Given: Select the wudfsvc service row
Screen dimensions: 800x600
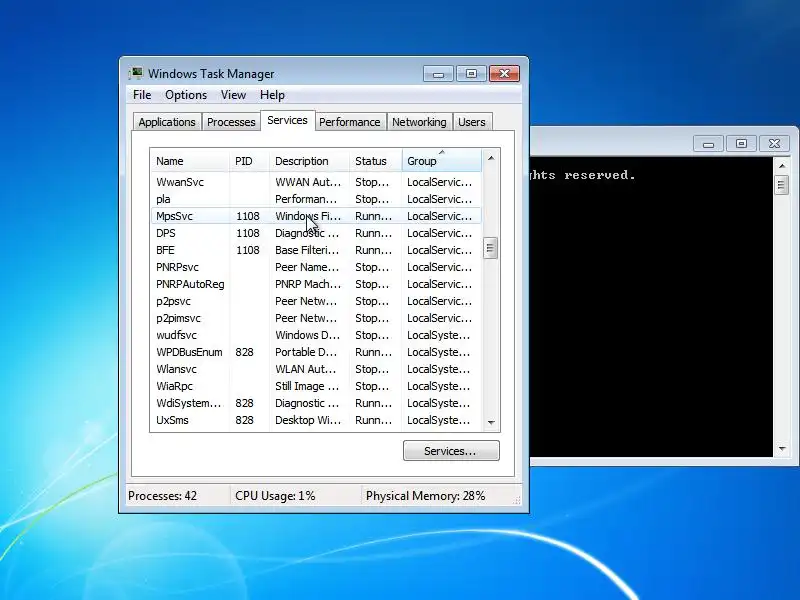Looking at the screenshot, I should (x=316, y=335).
